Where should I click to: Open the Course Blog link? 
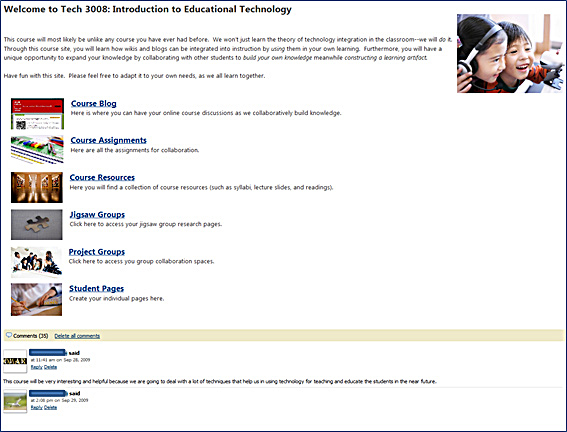coord(94,103)
